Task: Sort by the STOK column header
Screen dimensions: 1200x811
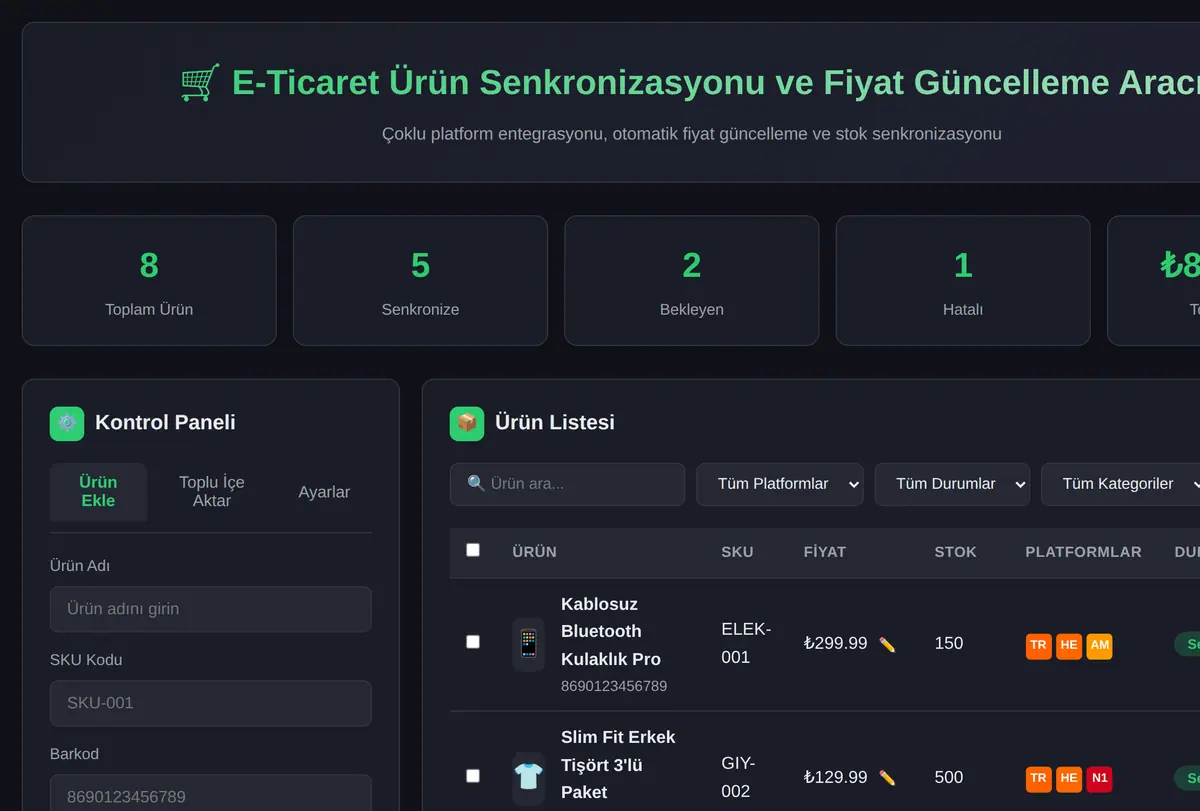Action: pyautogui.click(x=955, y=552)
